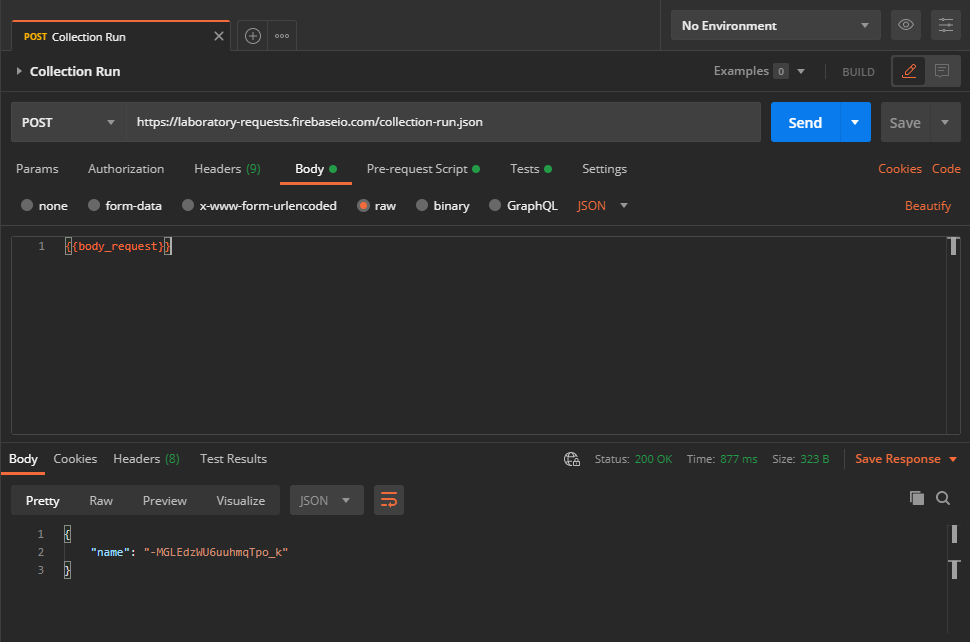Click the response body scrollbar

[953, 578]
